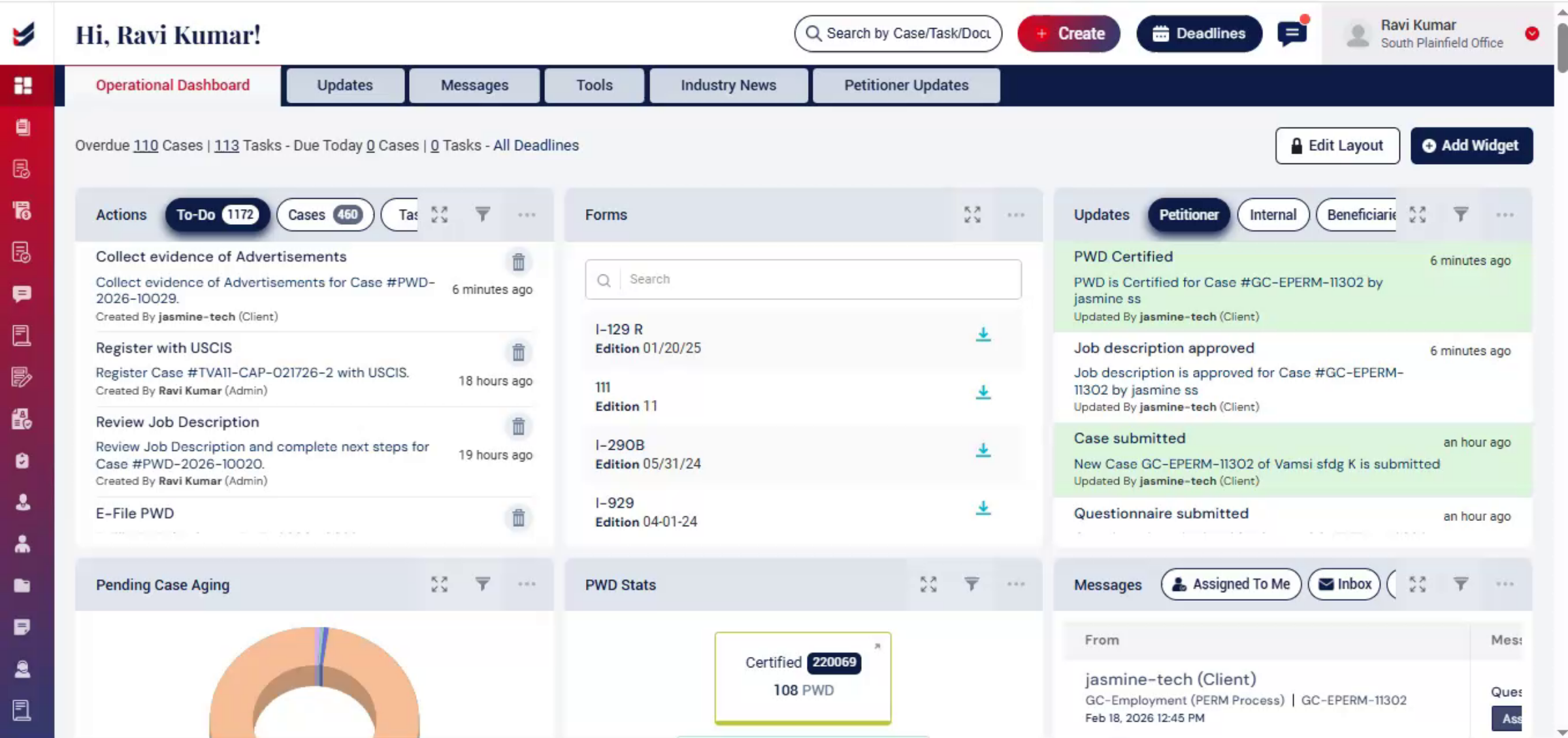The image size is (1568, 738).
Task: Filter the Pending Case Aging widget
Action: pyautogui.click(x=483, y=583)
